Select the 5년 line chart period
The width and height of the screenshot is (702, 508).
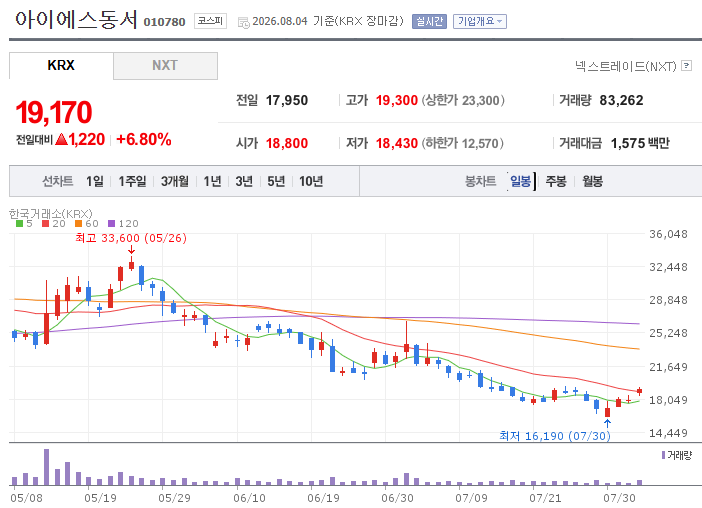(276, 181)
